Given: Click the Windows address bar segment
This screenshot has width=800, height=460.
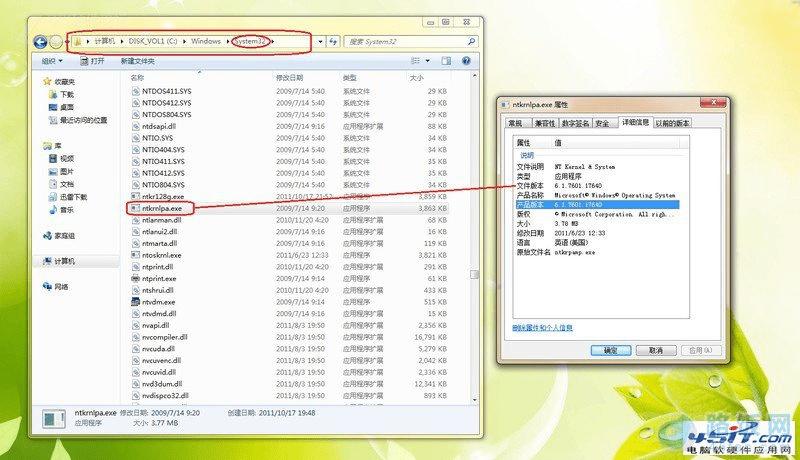Looking at the screenshot, I should (206, 41).
